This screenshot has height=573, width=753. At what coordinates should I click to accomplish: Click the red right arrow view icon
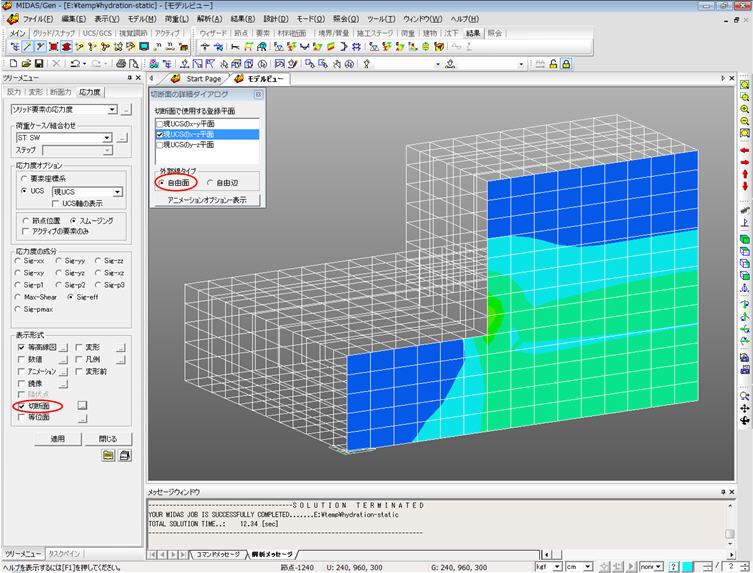744,162
